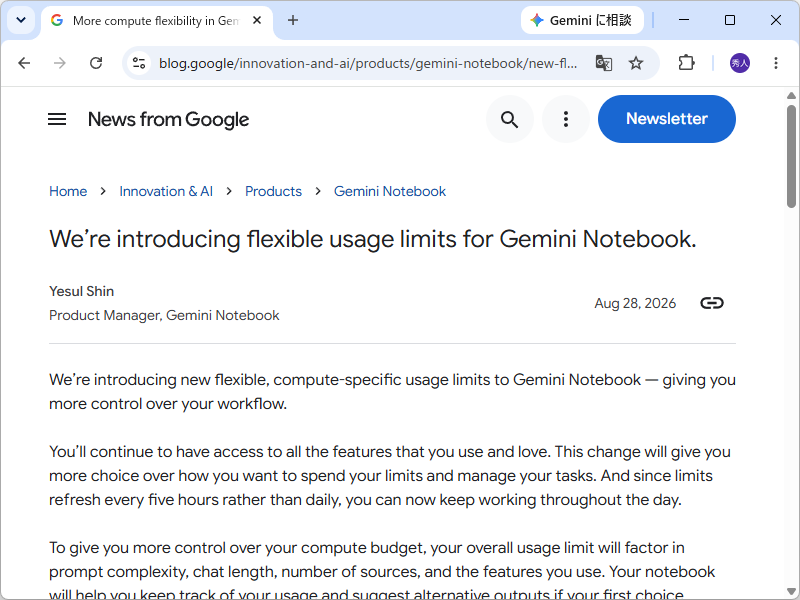View site information icon in address bar
This screenshot has height=600, width=800.
point(139,63)
